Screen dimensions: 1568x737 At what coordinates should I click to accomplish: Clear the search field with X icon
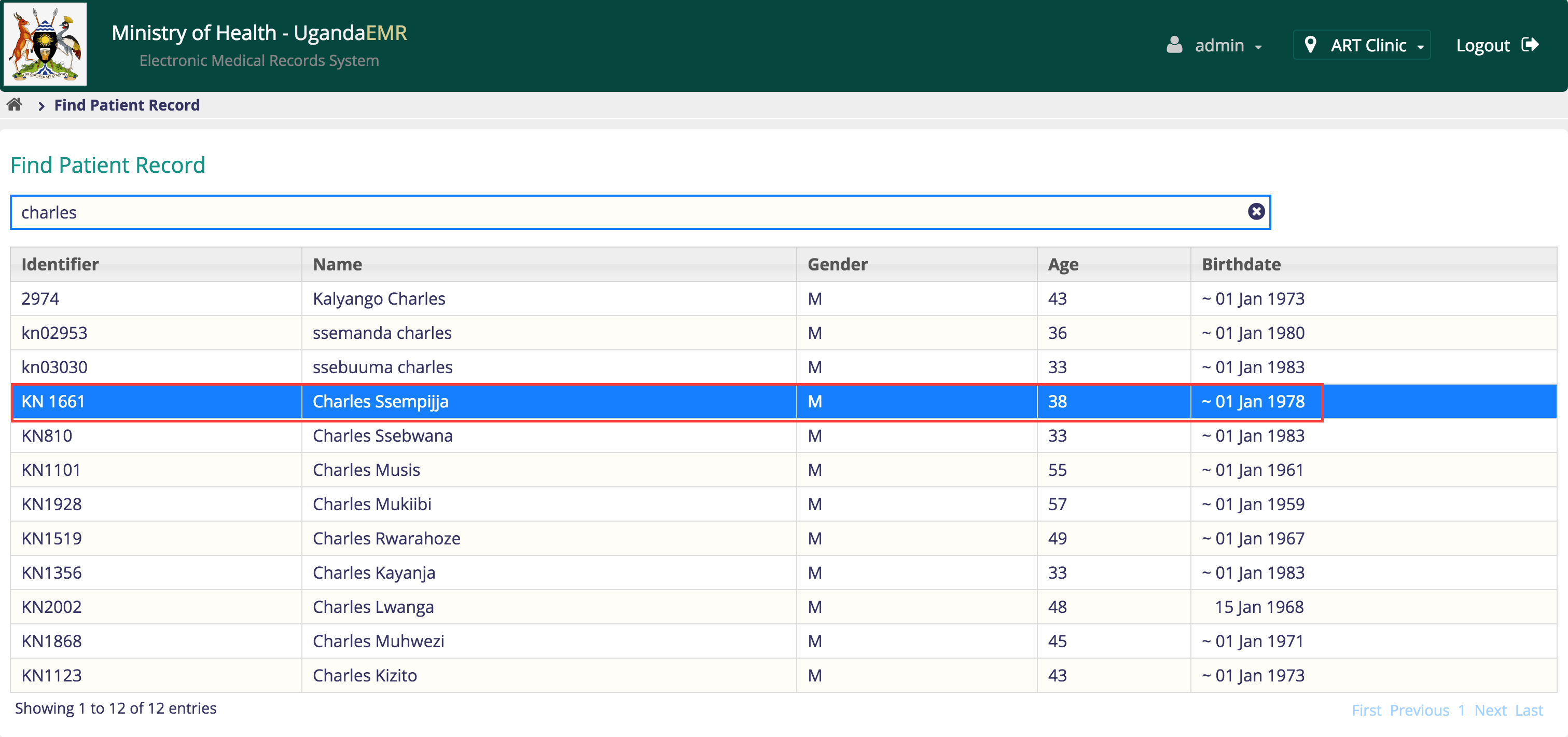[x=1256, y=211]
